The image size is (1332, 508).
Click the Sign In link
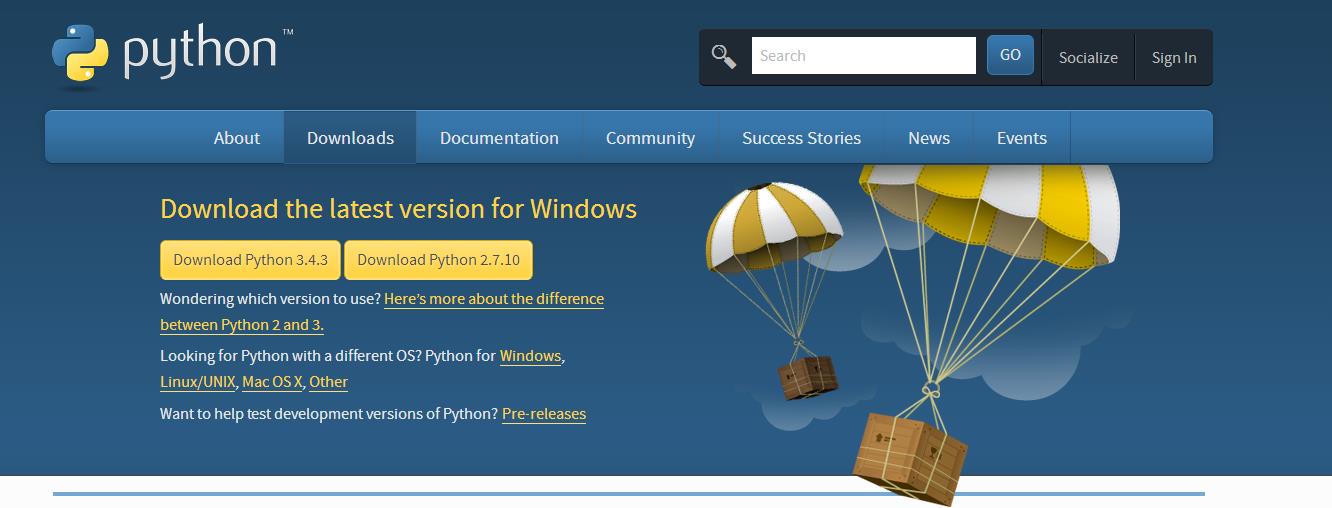pos(1174,57)
